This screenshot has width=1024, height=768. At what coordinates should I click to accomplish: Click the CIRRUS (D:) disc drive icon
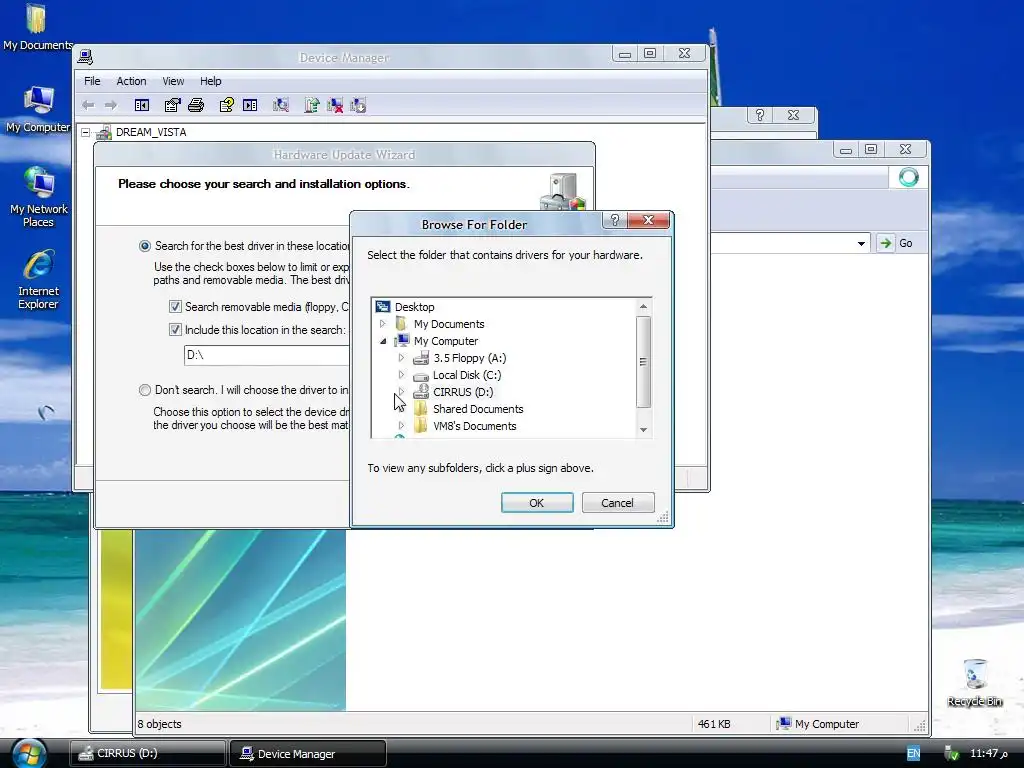pos(421,392)
